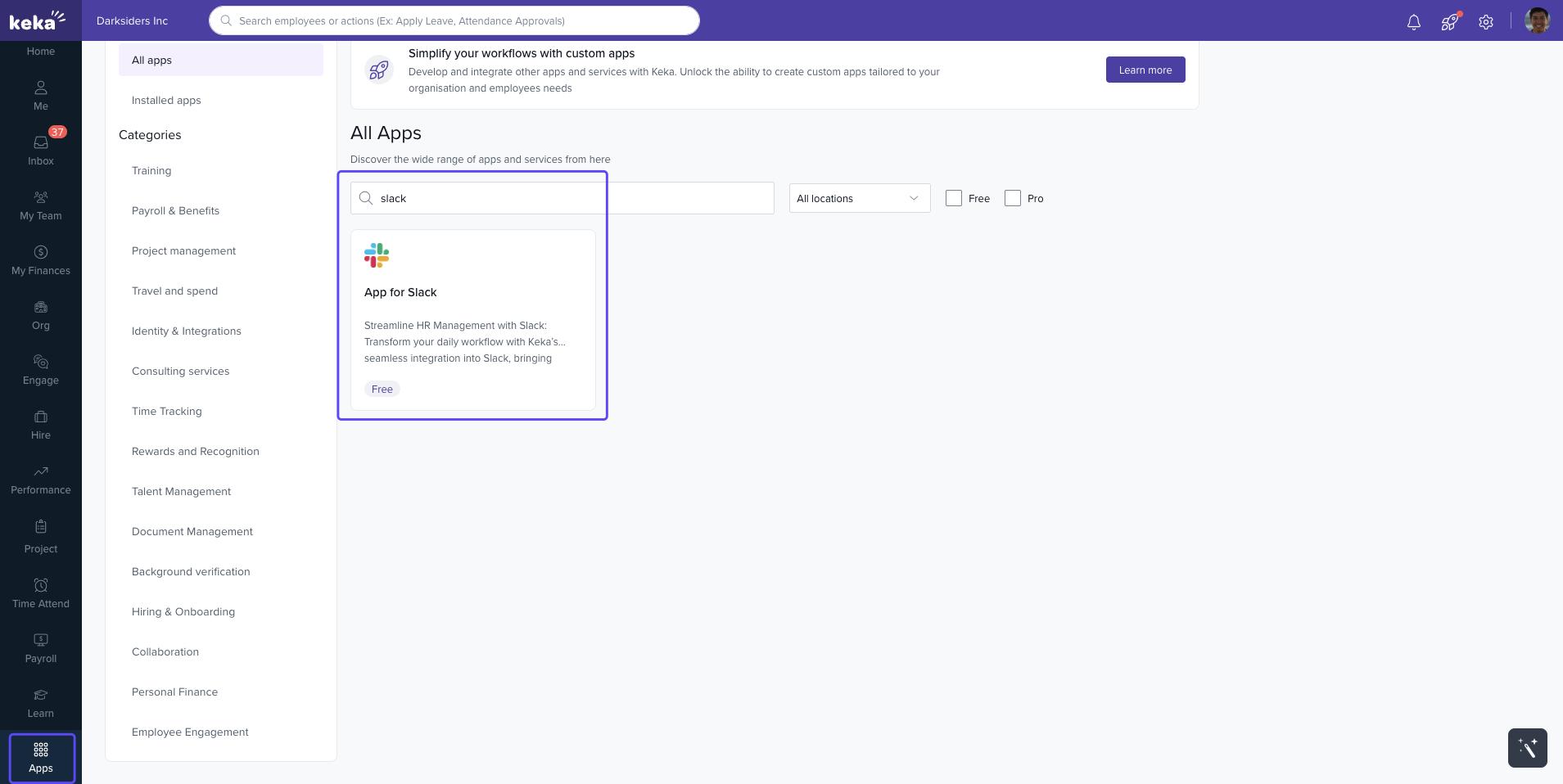Click the slack app search field

pos(562,198)
